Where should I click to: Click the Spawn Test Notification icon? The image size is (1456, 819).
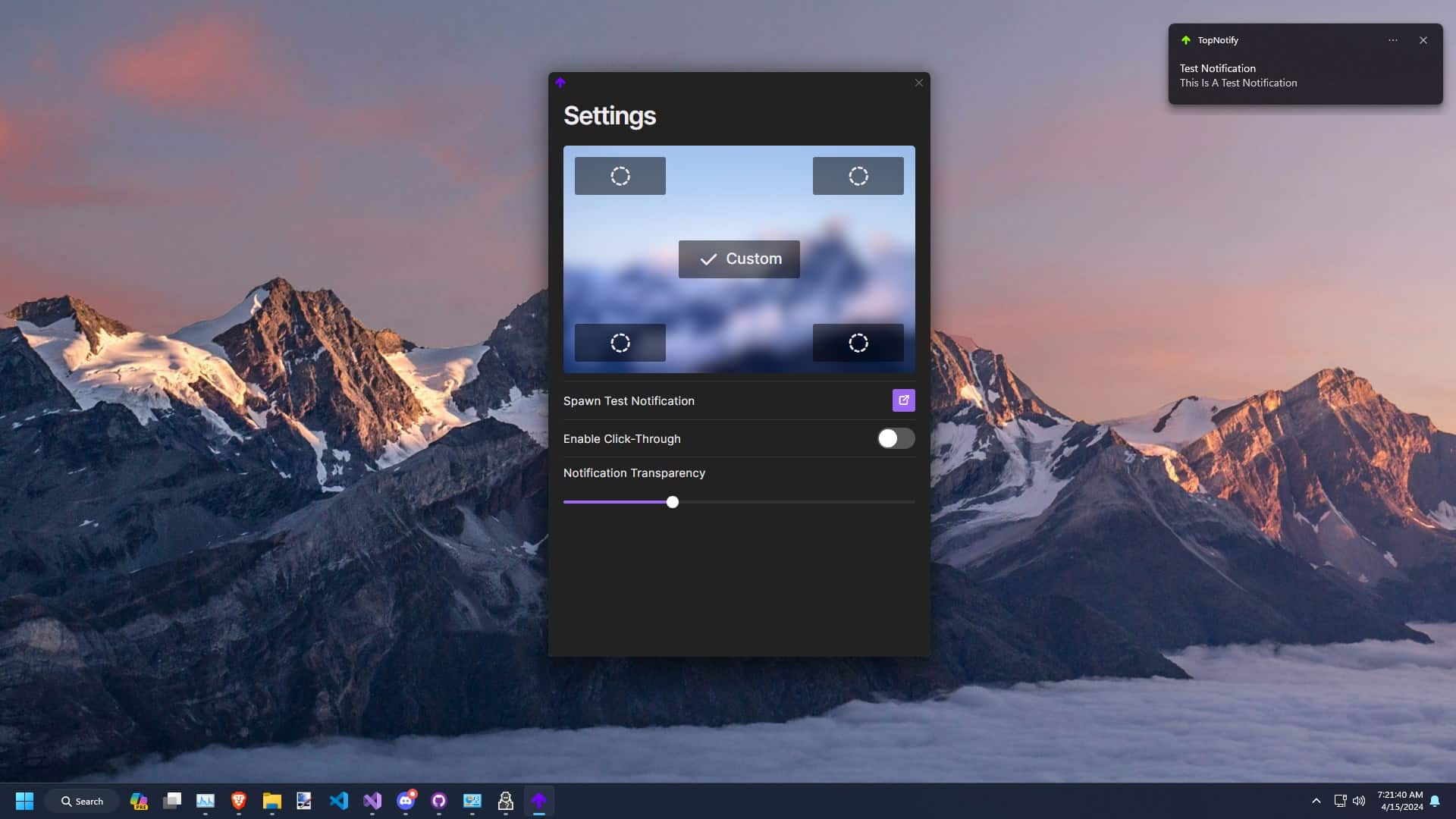[903, 400]
